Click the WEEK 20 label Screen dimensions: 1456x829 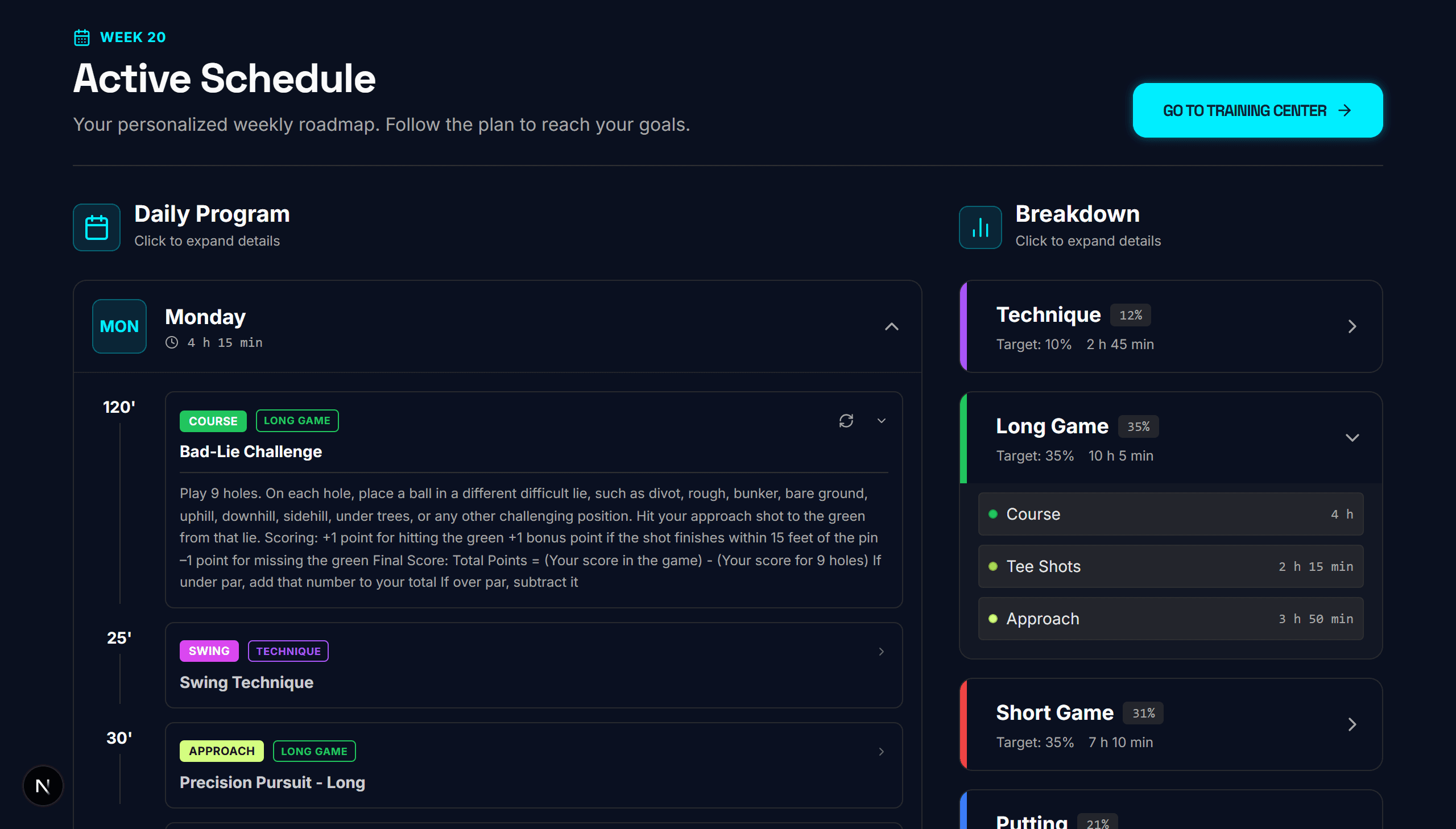[133, 37]
